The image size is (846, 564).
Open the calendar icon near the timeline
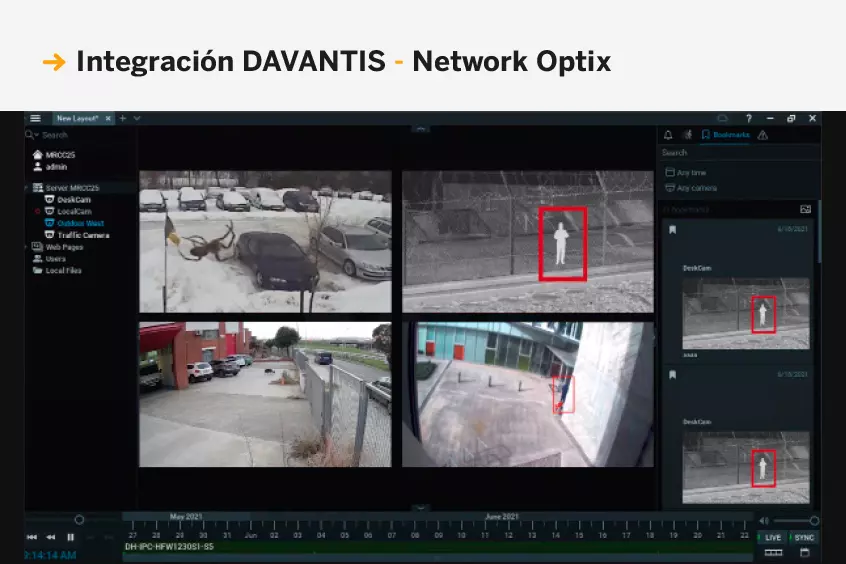[x=804, y=552]
